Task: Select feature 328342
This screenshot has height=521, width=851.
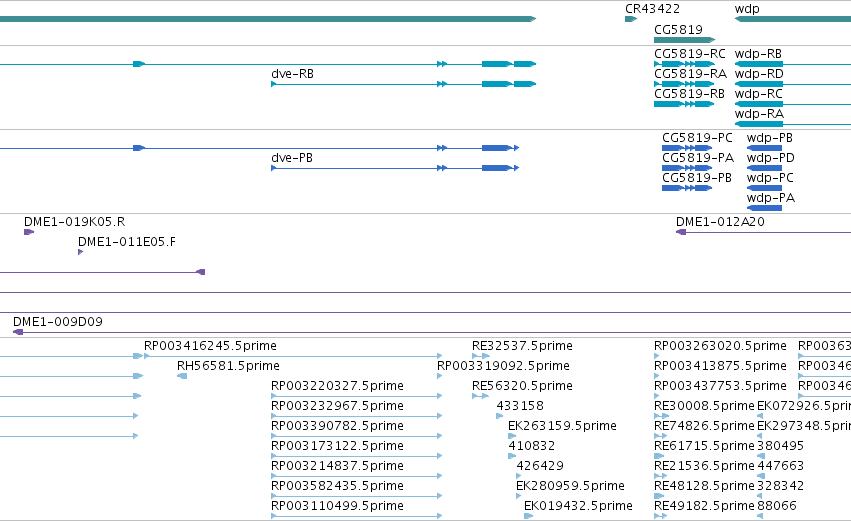Action: pyautogui.click(x=780, y=487)
